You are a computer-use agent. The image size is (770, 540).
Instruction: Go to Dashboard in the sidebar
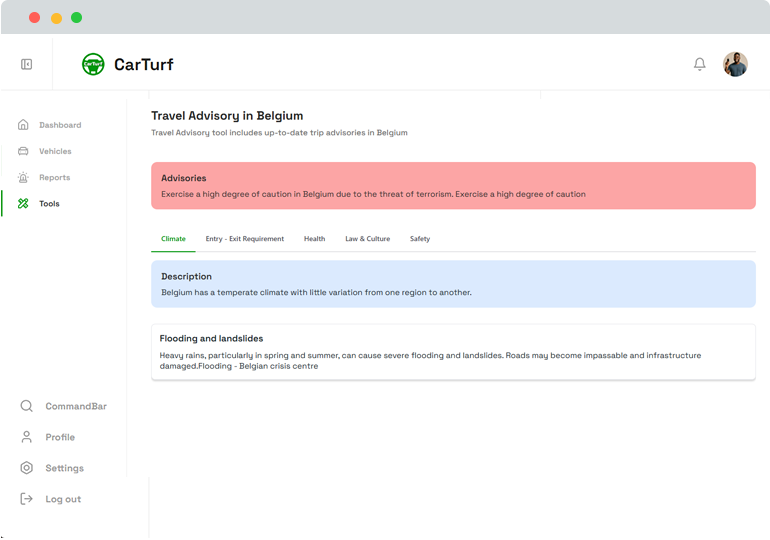coord(59,125)
